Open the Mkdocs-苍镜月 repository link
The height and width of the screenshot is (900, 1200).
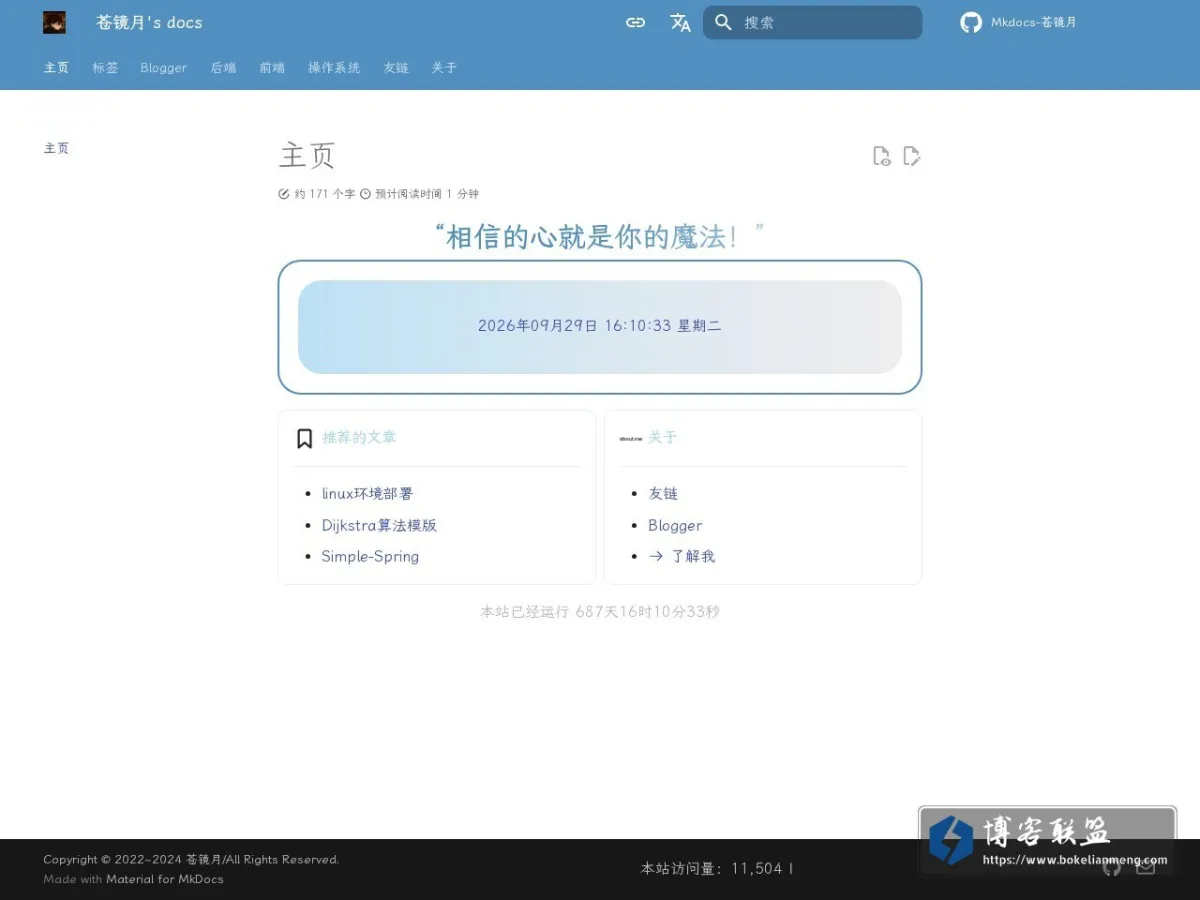1034,22
